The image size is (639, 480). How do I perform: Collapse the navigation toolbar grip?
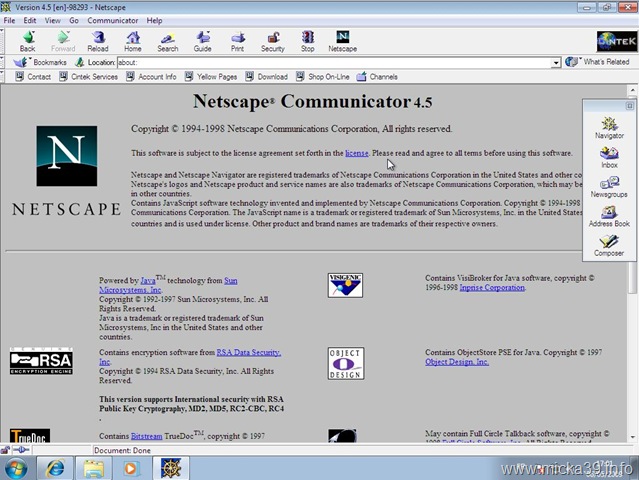tap(2, 41)
